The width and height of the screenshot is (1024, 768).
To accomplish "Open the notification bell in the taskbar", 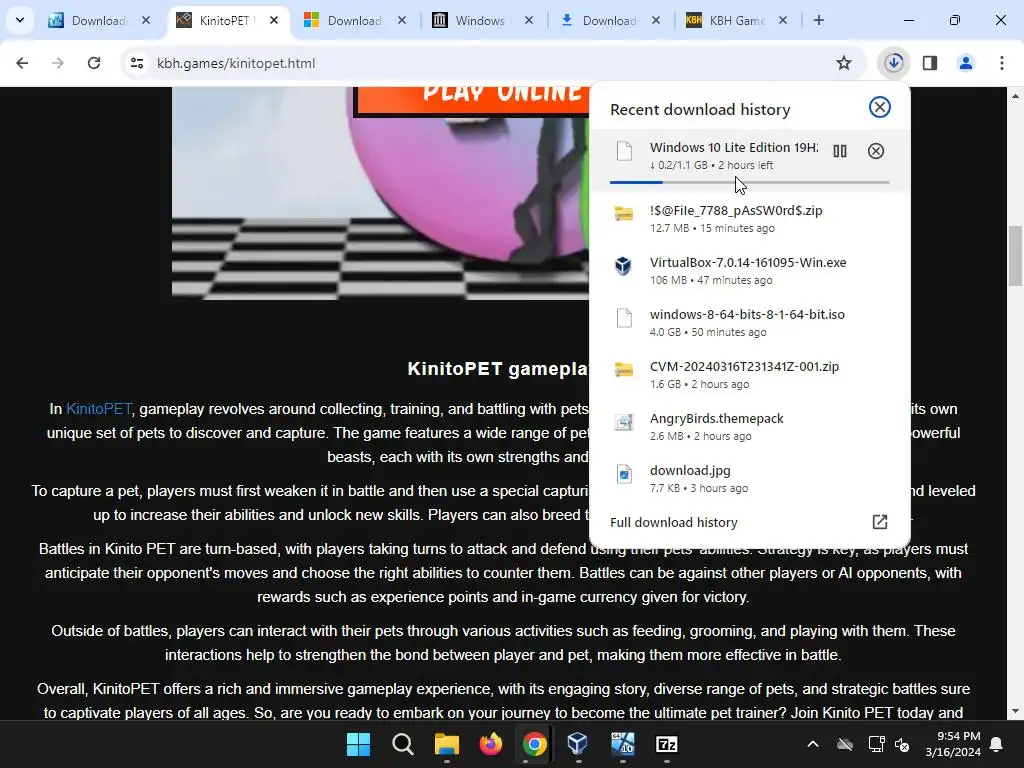I will 997,744.
